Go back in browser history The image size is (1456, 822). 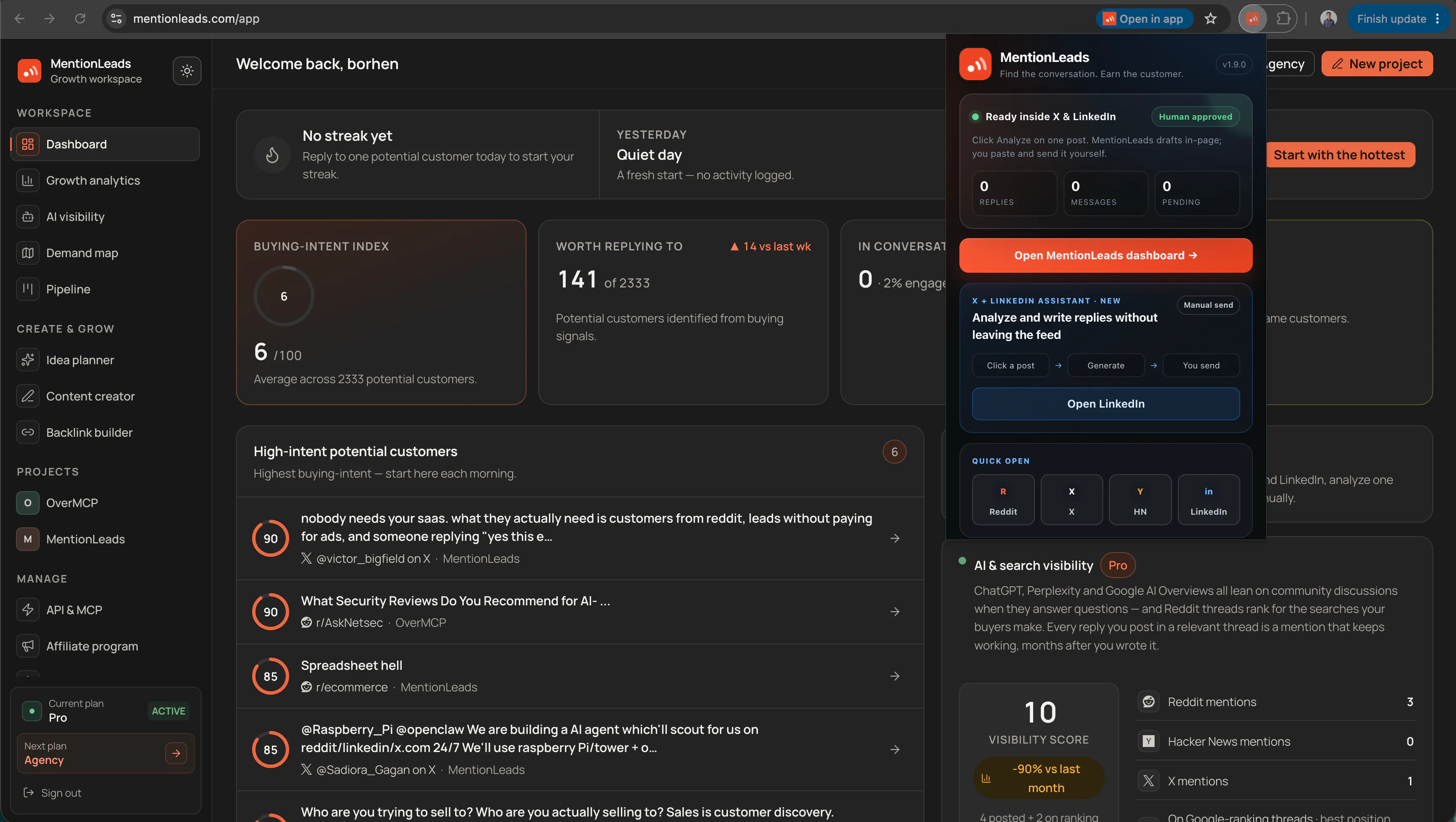(x=20, y=19)
